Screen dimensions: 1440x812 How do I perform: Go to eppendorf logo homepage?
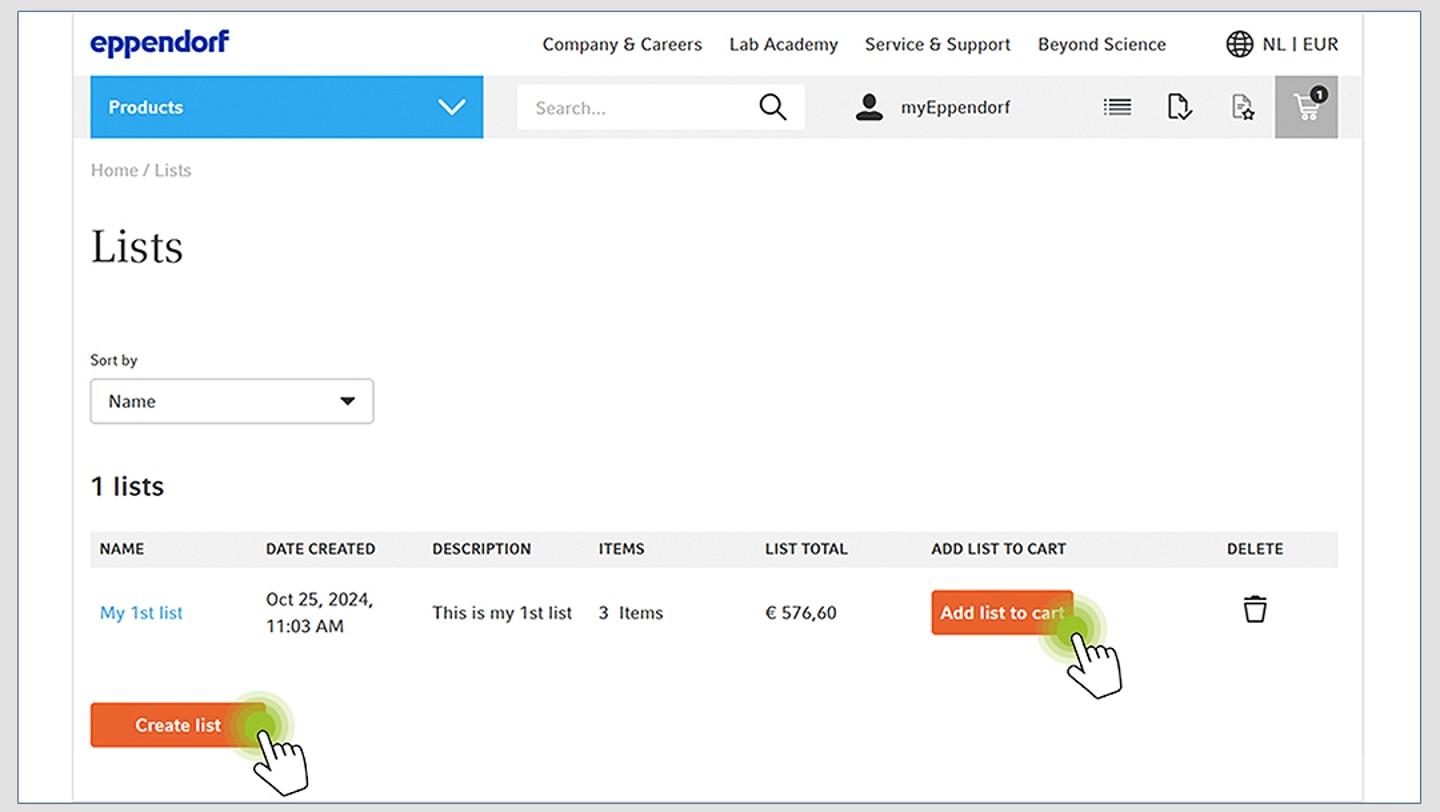(x=160, y=43)
